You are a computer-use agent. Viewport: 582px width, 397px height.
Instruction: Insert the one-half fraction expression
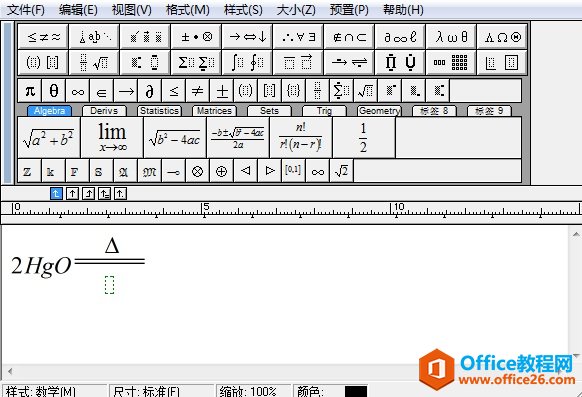coord(364,138)
